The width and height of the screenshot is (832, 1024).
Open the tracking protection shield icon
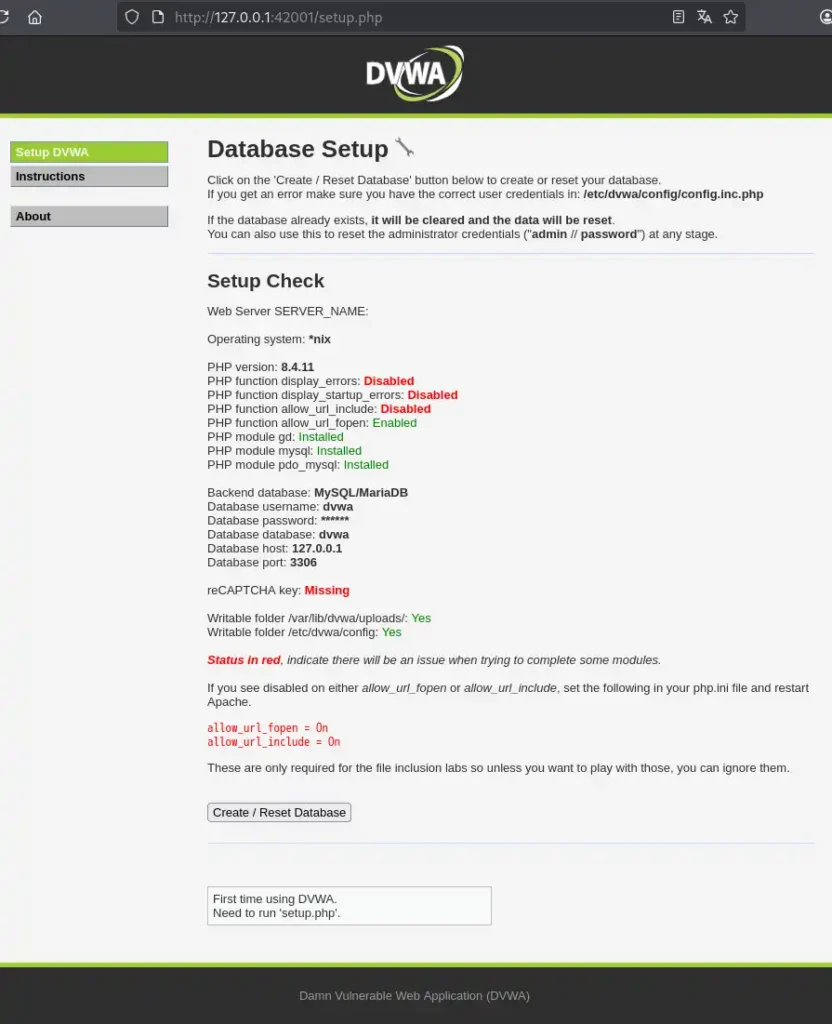point(132,17)
